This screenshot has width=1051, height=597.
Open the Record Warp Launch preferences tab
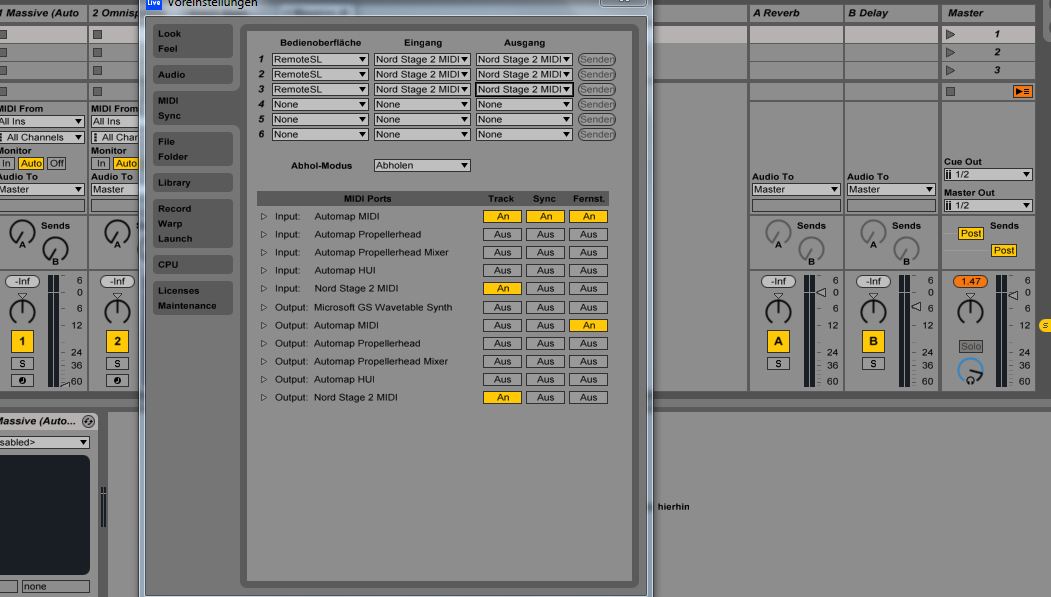(x=192, y=223)
